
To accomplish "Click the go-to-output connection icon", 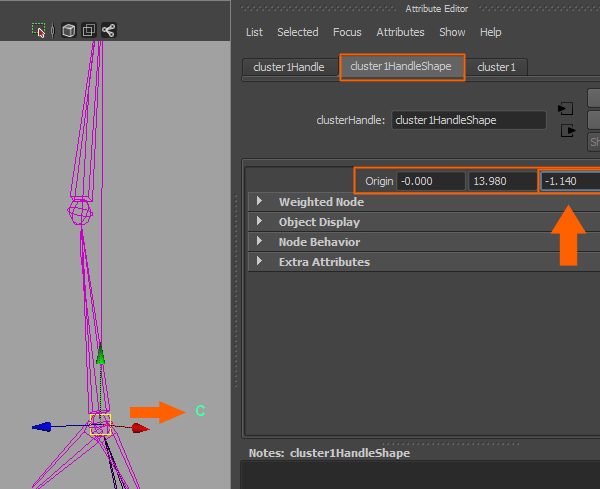I will click(568, 131).
